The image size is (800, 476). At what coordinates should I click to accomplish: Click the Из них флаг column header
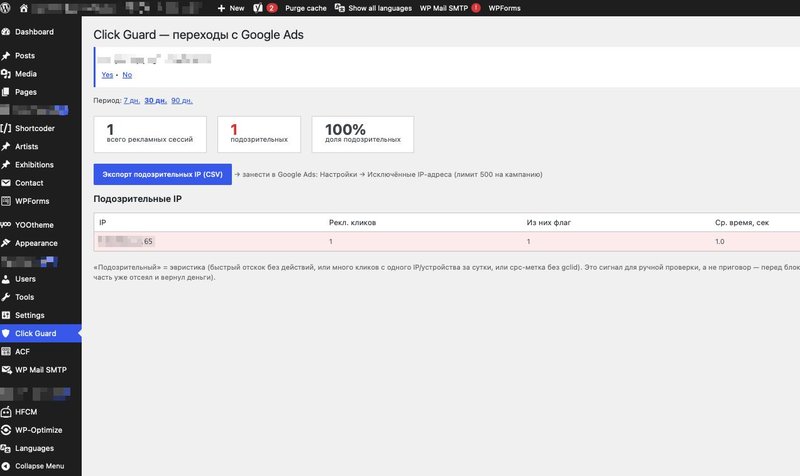[548, 222]
